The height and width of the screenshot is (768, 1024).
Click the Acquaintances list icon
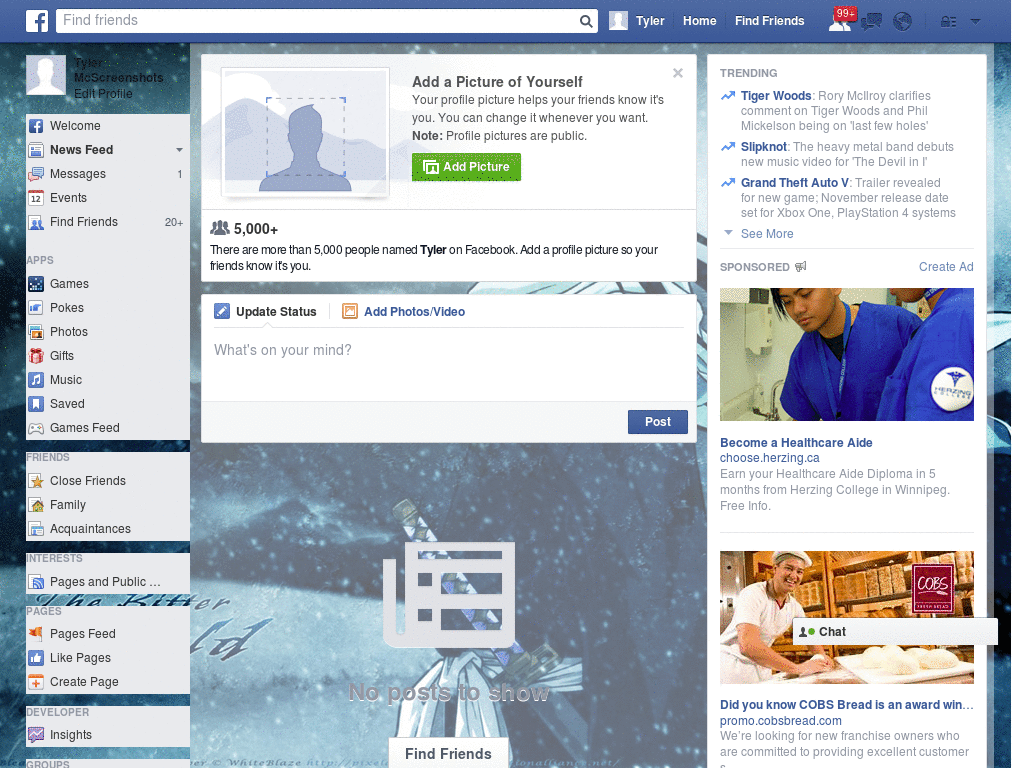tap(36, 529)
